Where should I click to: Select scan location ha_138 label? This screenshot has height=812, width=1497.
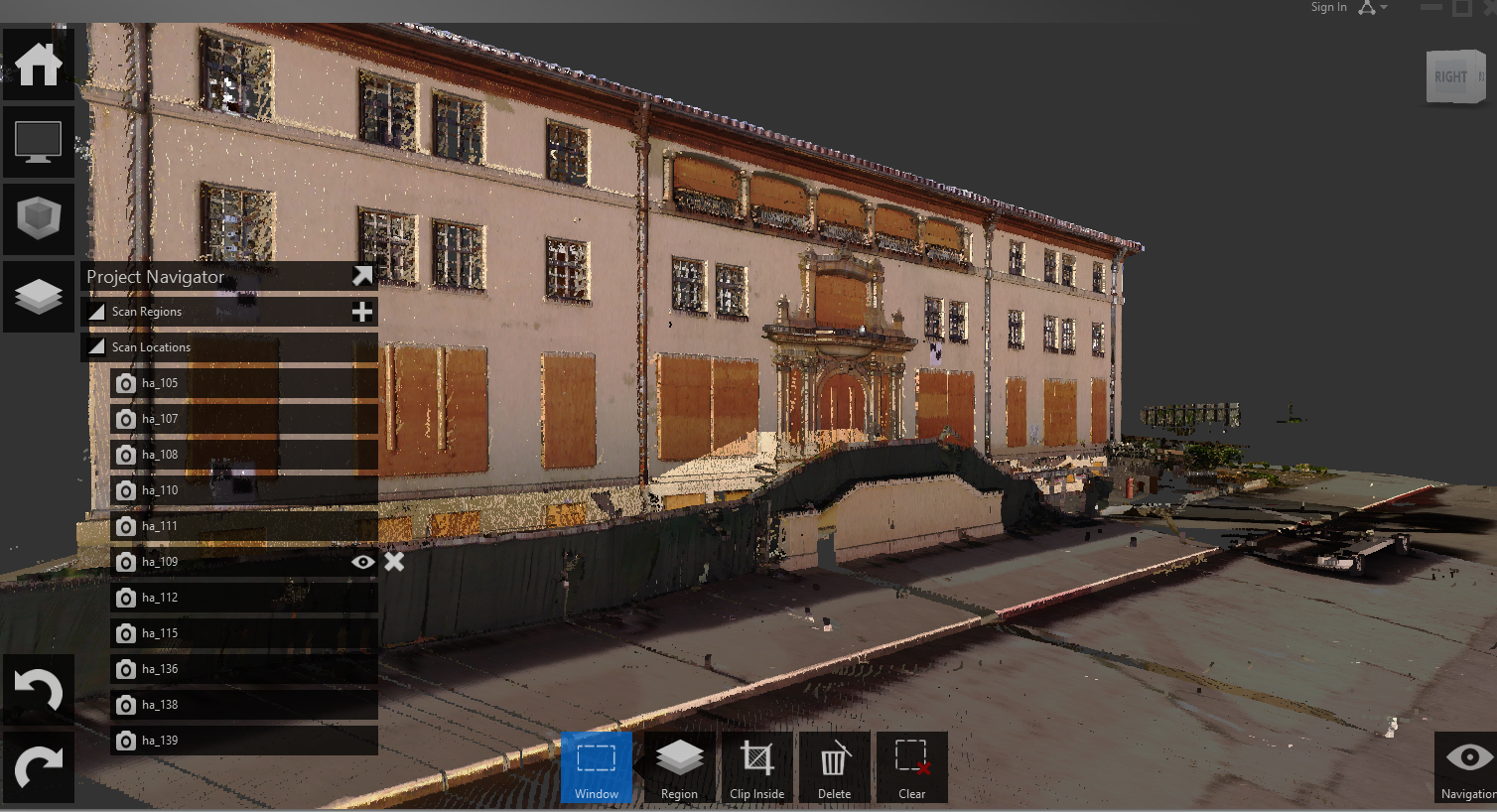pyautogui.click(x=160, y=705)
